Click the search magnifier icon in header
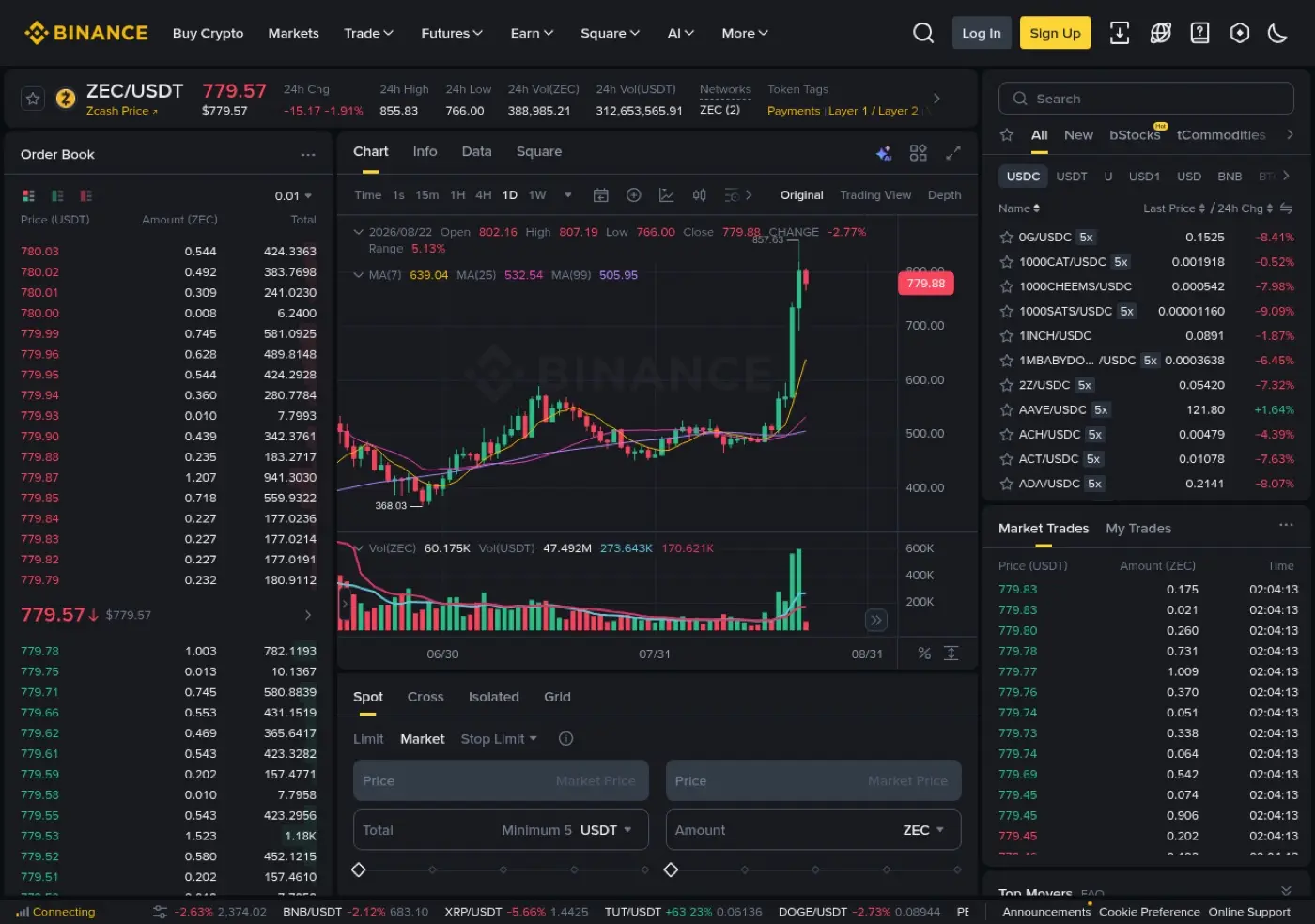 point(923,33)
